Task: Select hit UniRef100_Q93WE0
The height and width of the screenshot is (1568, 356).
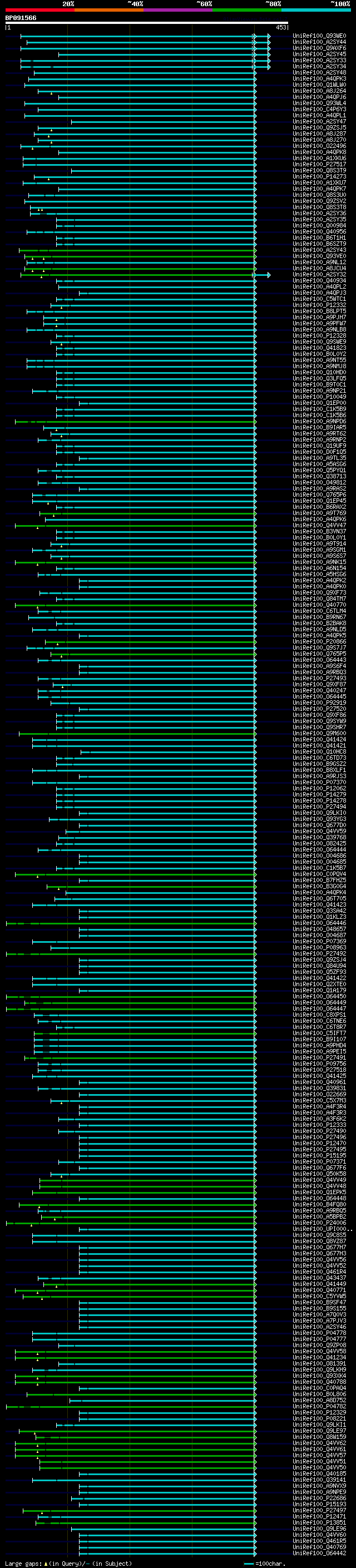Action: pyautogui.click(x=319, y=36)
